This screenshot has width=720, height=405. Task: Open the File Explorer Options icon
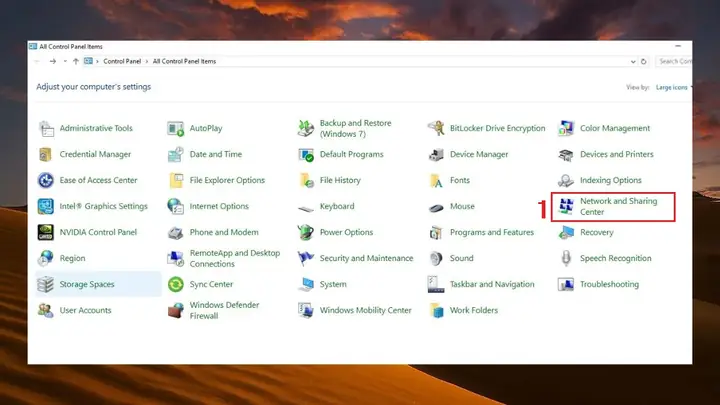(175, 180)
